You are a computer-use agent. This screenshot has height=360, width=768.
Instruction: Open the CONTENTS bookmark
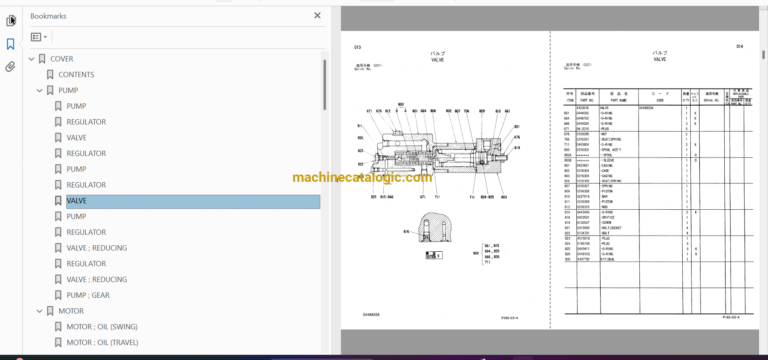(76, 74)
